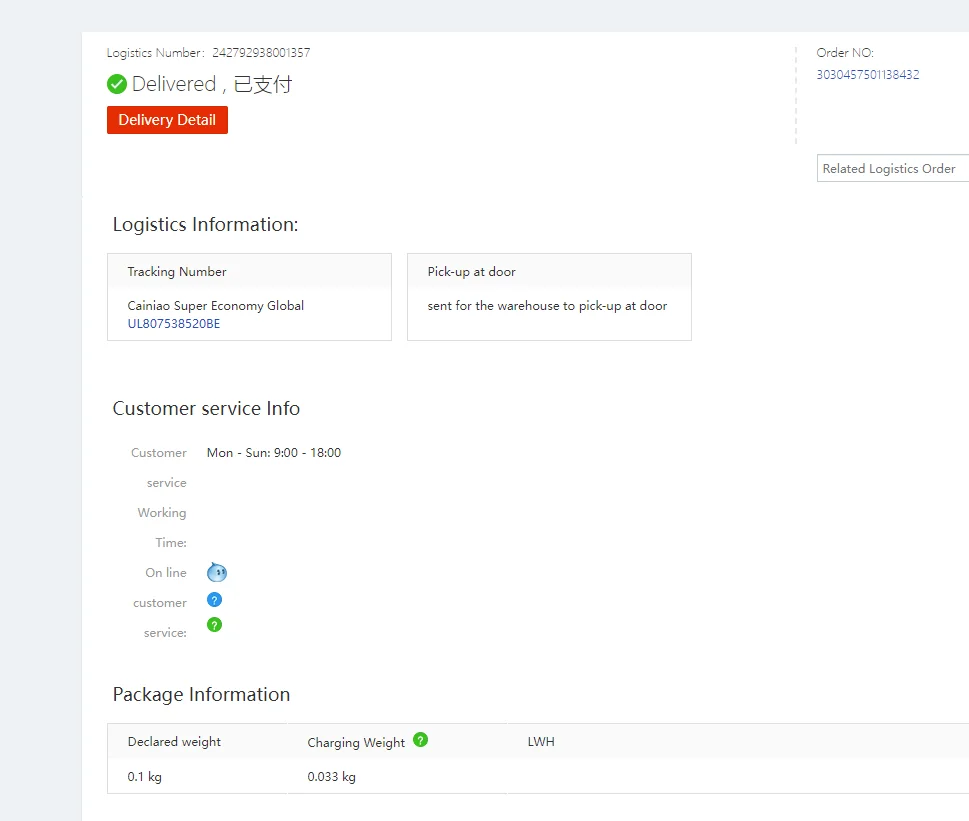Click the LWH column header
The width and height of the screenshot is (969, 821).
click(x=540, y=742)
